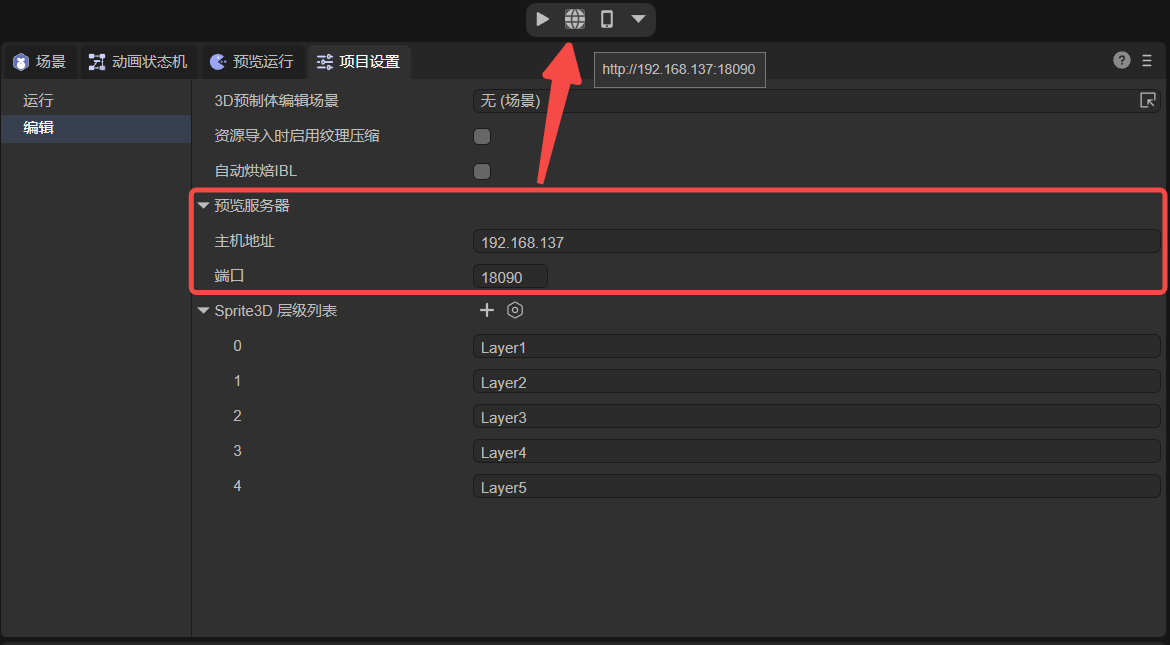Click the Play preview button
The image size is (1170, 645).
(542, 19)
